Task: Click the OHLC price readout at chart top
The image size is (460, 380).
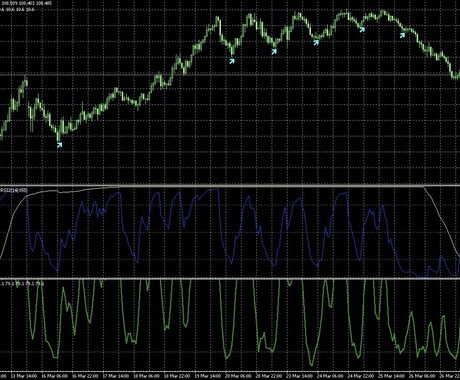Action: (26, 3)
